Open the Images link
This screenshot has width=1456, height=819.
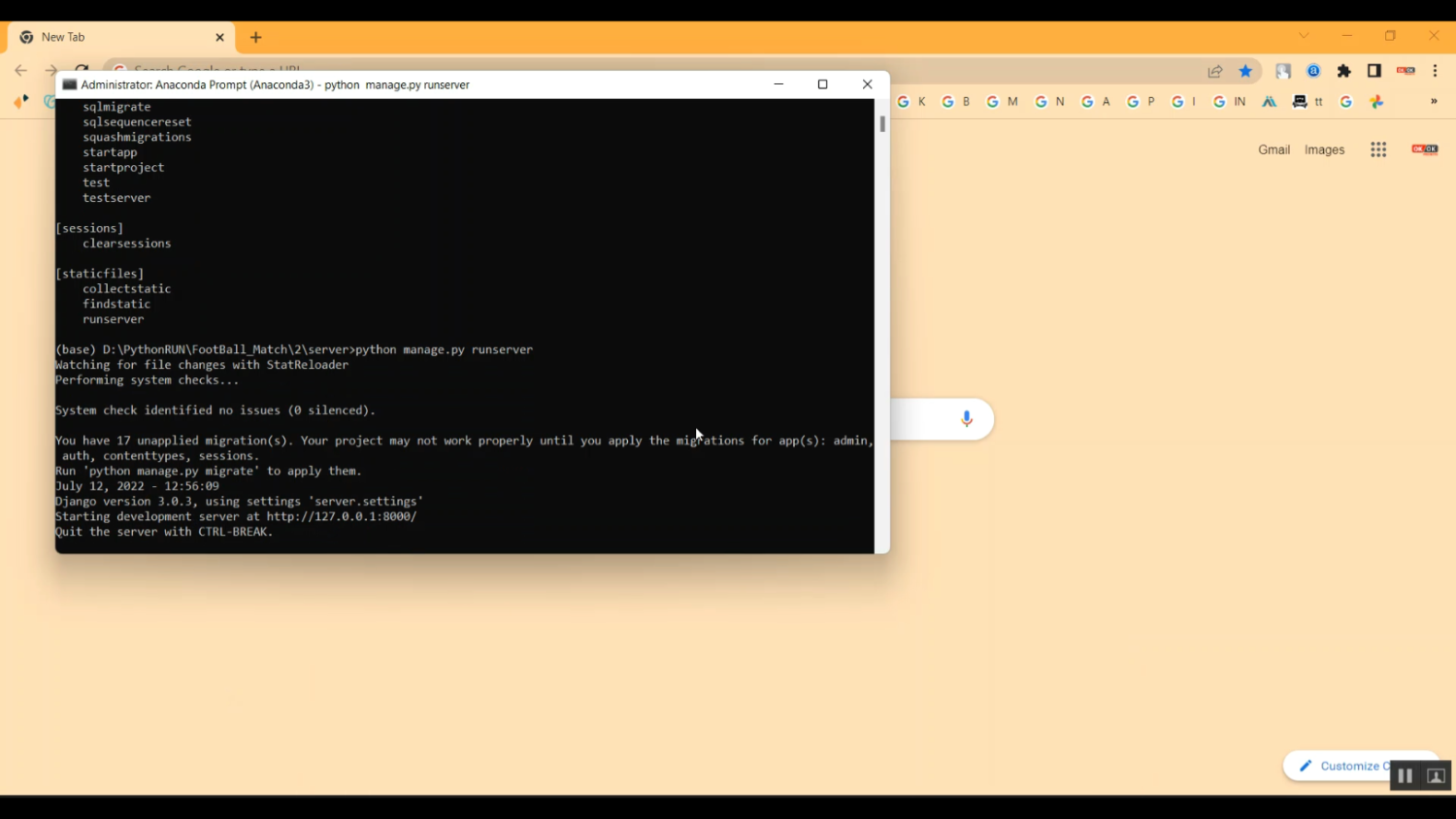pyautogui.click(x=1324, y=149)
